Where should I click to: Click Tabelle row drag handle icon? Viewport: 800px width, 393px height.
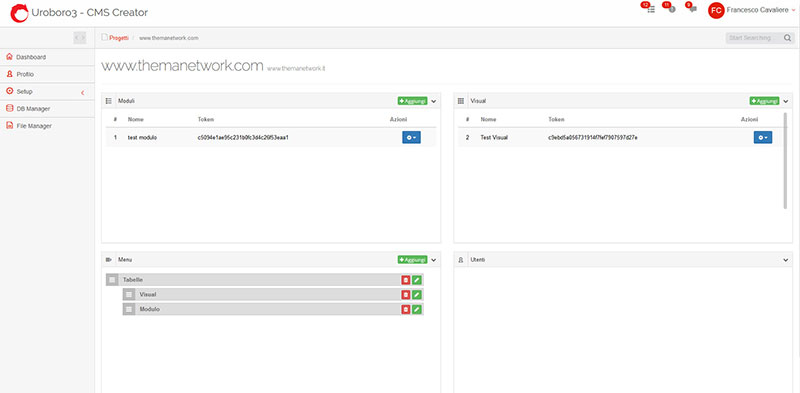tap(112, 280)
